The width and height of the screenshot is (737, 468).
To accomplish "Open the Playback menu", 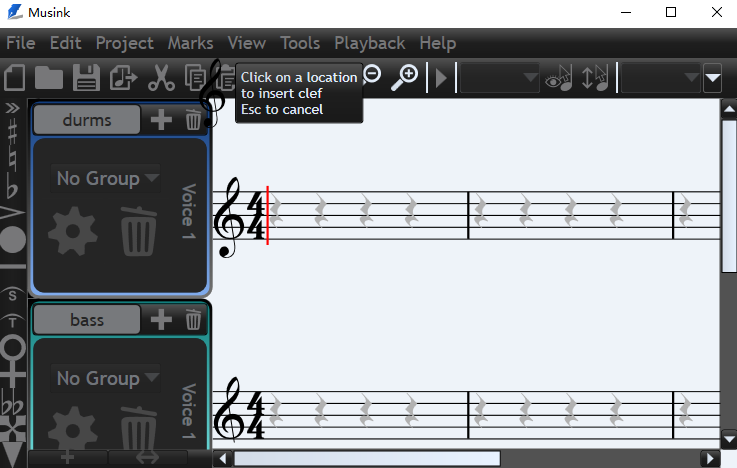I will (369, 43).
